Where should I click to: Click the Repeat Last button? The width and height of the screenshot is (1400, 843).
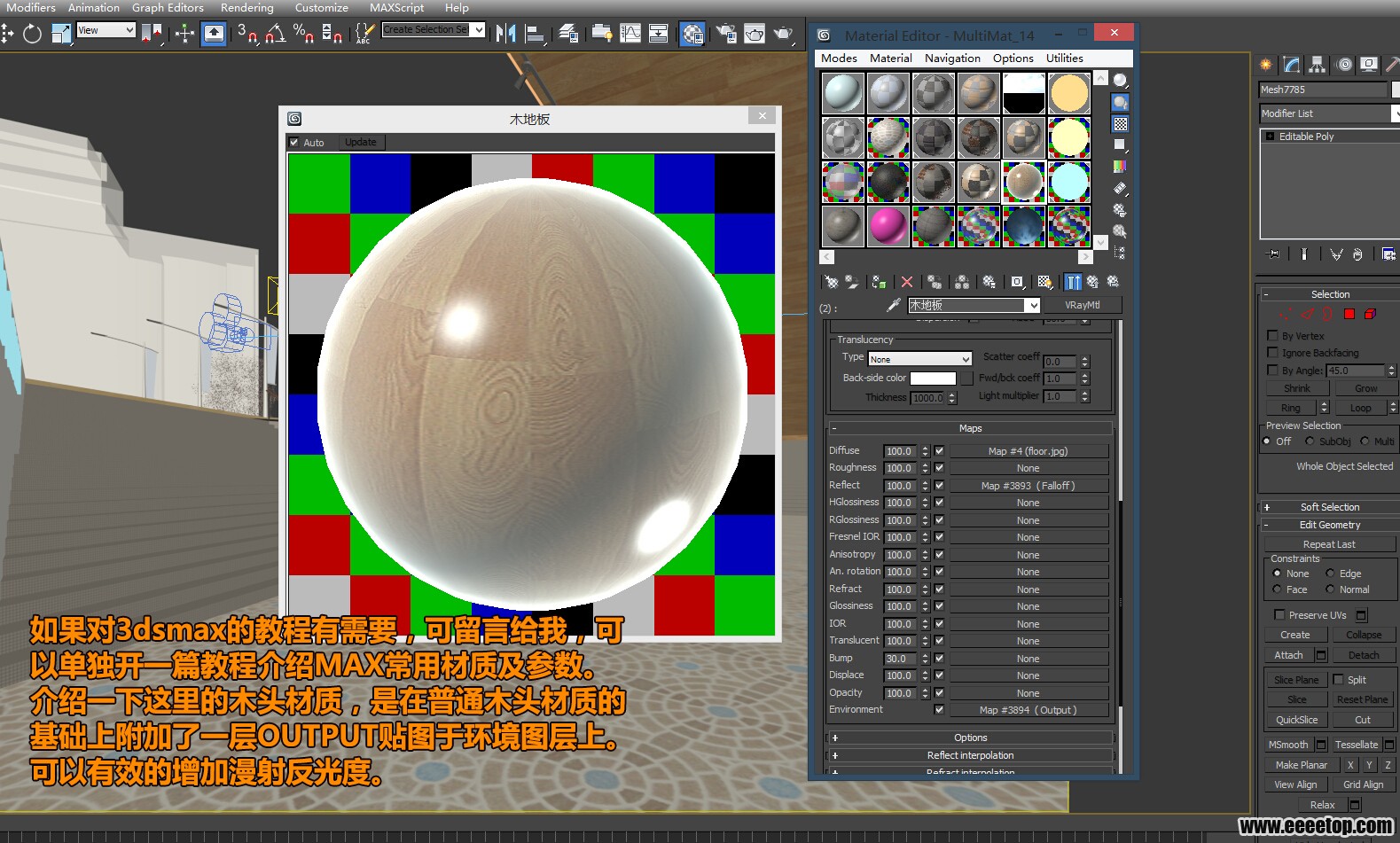tap(1329, 544)
